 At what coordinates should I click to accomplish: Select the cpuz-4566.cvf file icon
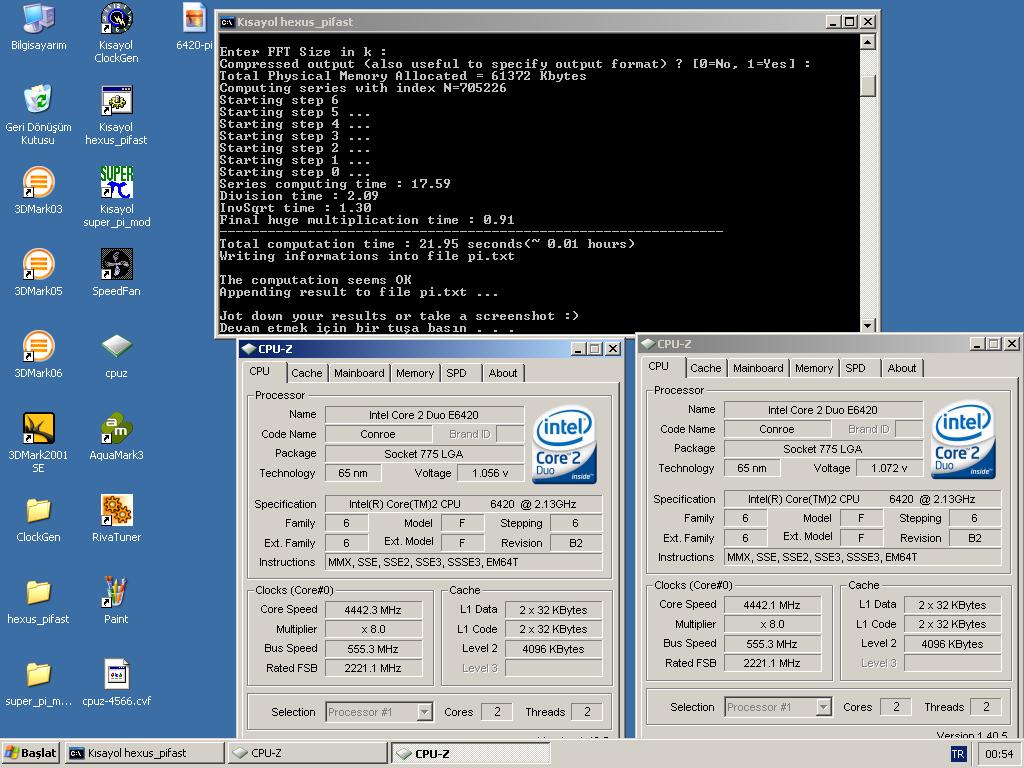tap(117, 683)
